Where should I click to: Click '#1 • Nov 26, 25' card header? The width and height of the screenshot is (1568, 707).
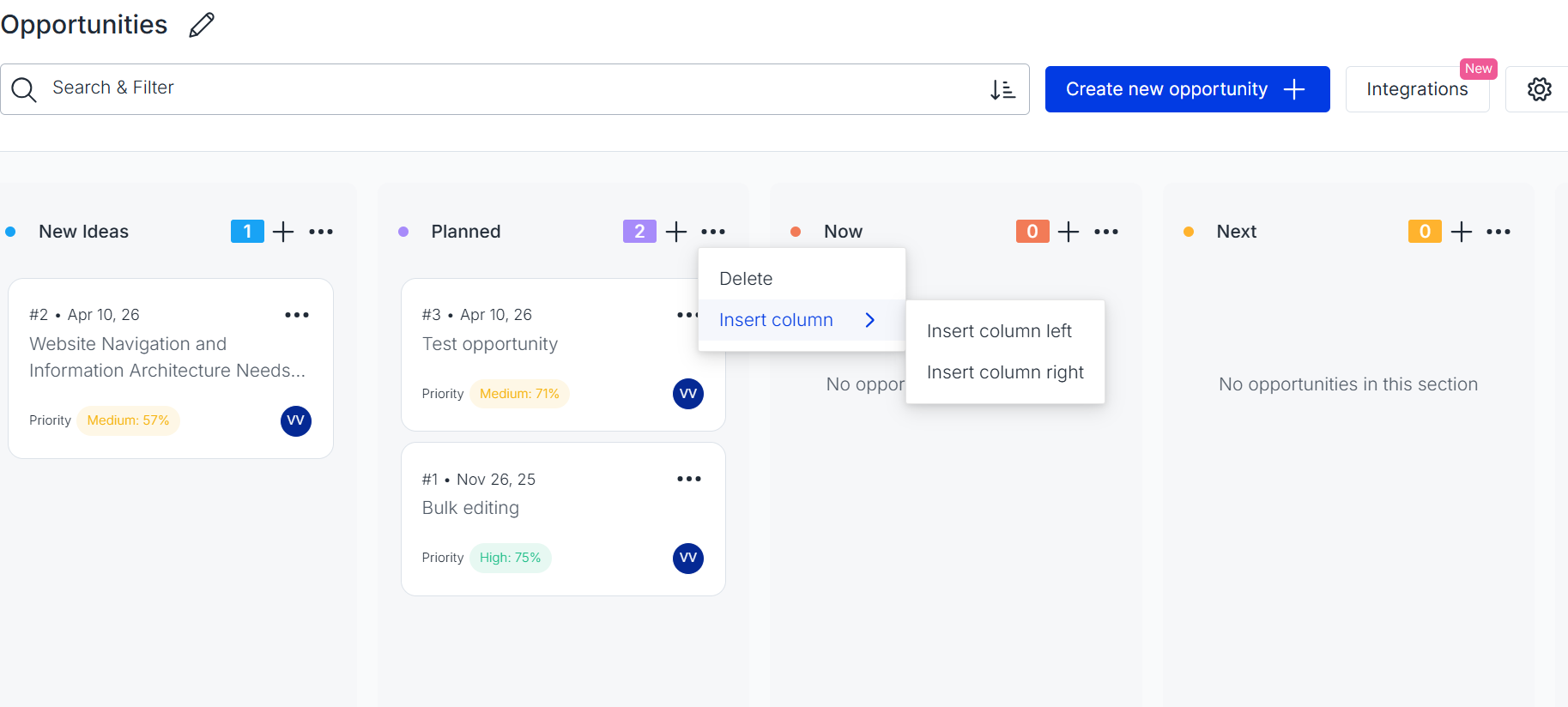[479, 480]
